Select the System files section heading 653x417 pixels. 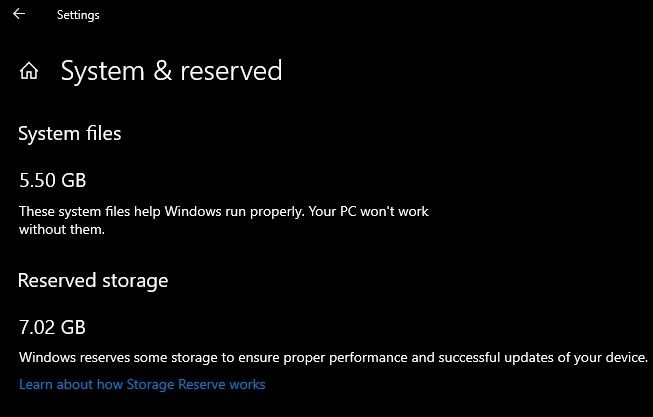(70, 133)
